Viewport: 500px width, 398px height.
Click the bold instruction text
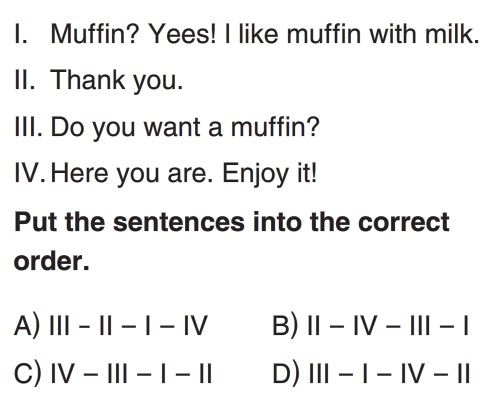232,241
